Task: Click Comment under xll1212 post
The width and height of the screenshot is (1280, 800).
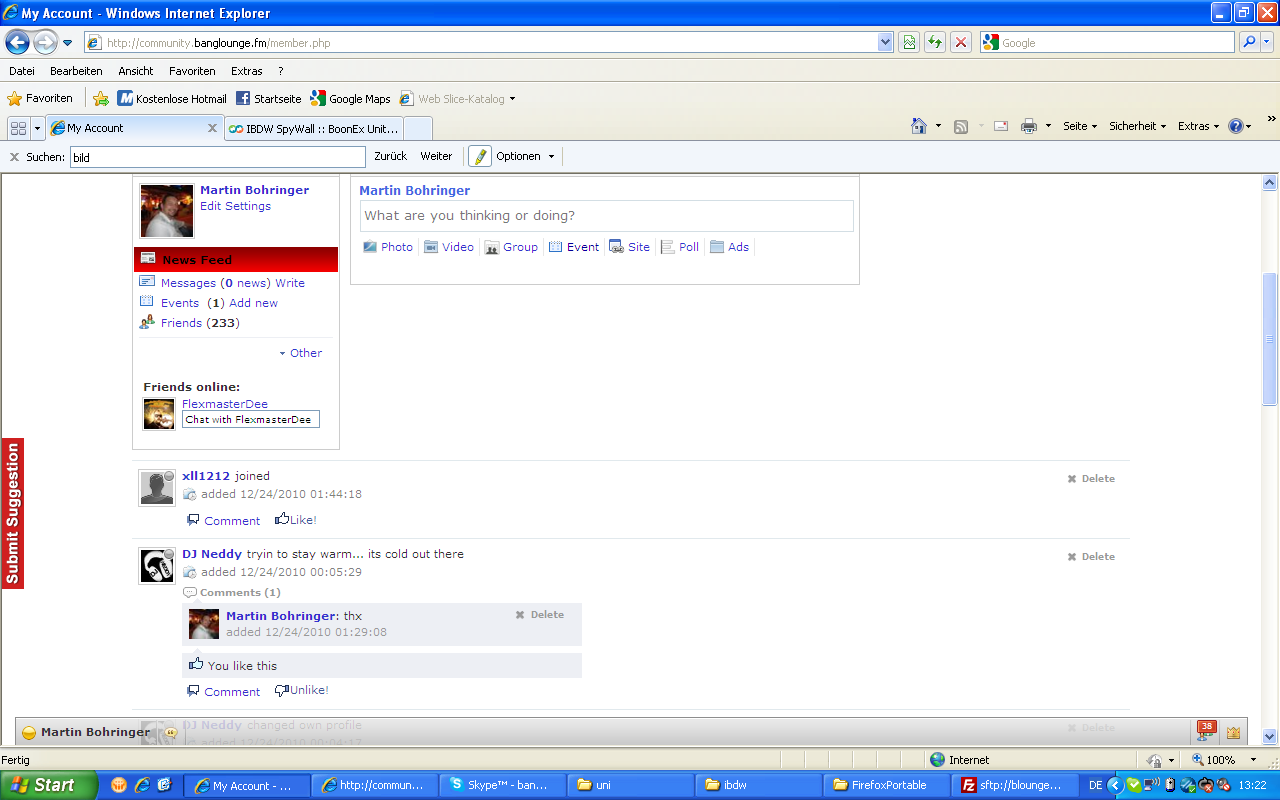Action: [223, 520]
